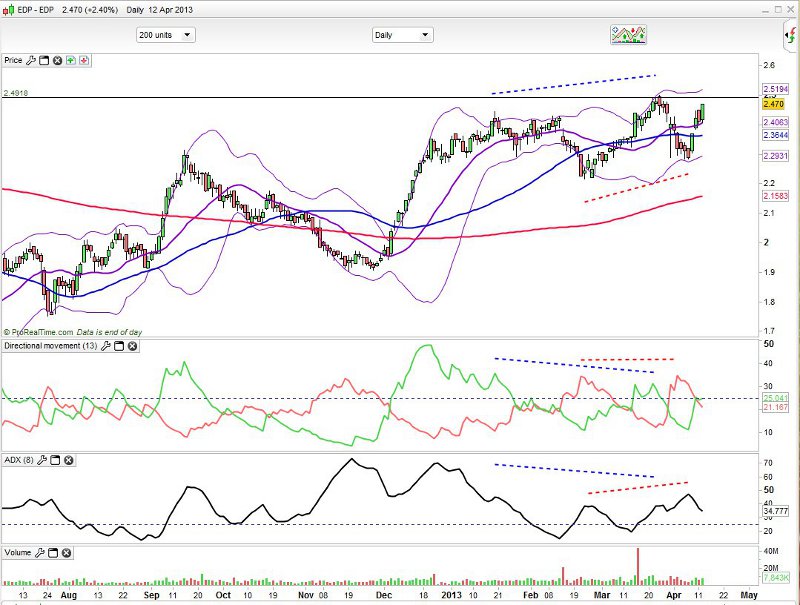Click the Directional movement (13) label
This screenshot has height=605, width=800.
51,346
